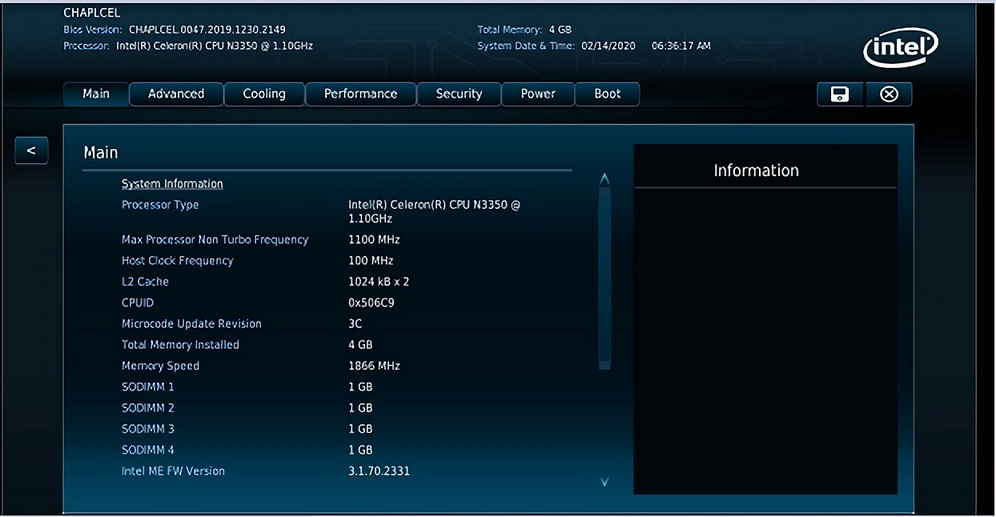
Task: Click the header Processor name text
Action: coord(214,46)
